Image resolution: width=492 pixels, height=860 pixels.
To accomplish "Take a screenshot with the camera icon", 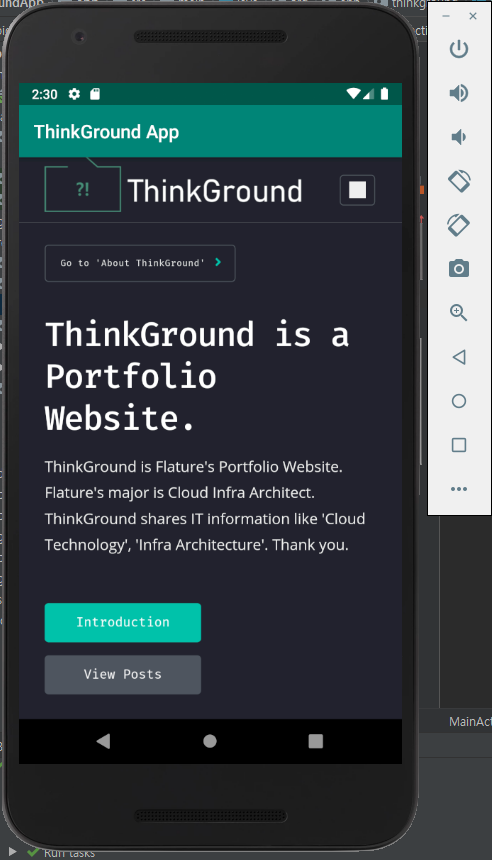I will pyautogui.click(x=459, y=269).
